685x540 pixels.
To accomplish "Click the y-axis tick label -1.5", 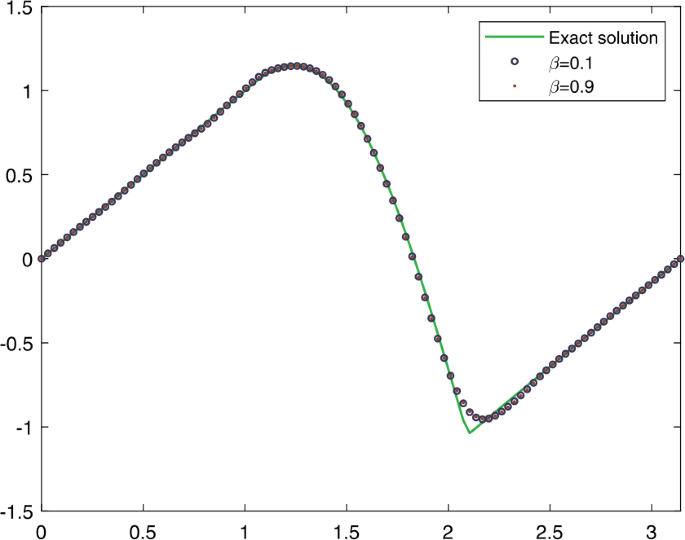I will (x=17, y=512).
